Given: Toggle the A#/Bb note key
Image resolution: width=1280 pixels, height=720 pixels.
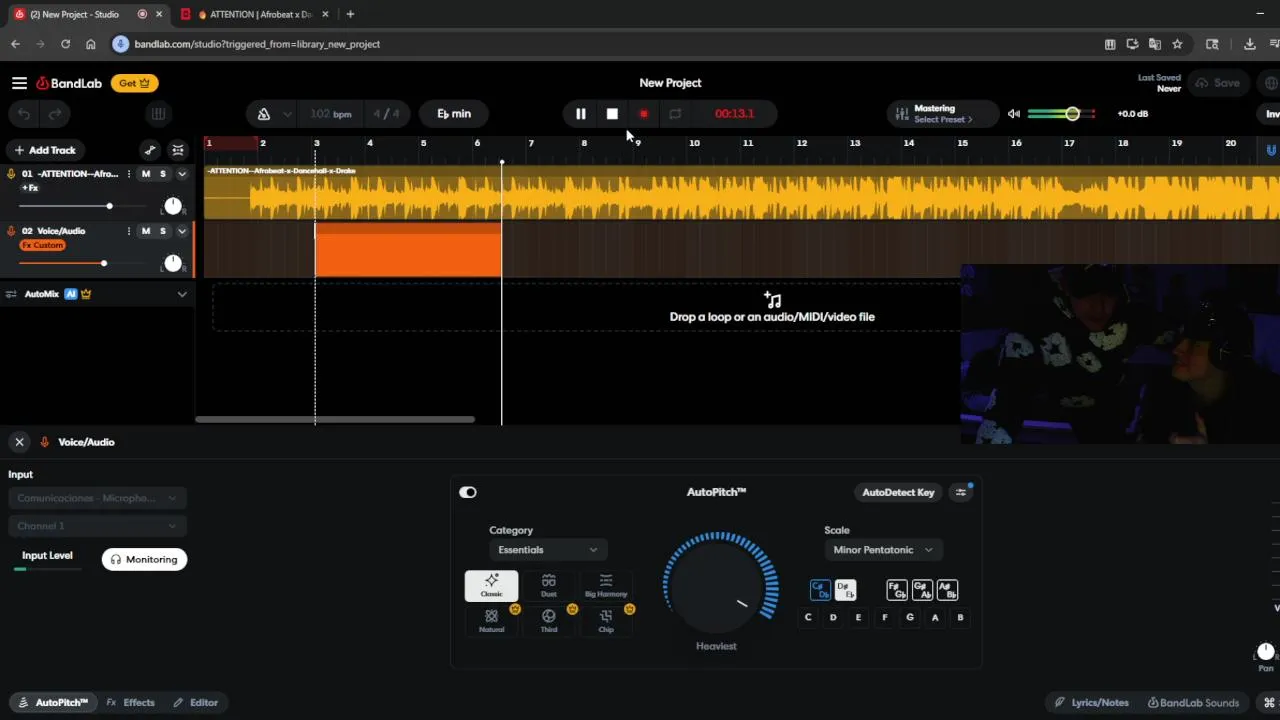Looking at the screenshot, I should click(x=947, y=590).
